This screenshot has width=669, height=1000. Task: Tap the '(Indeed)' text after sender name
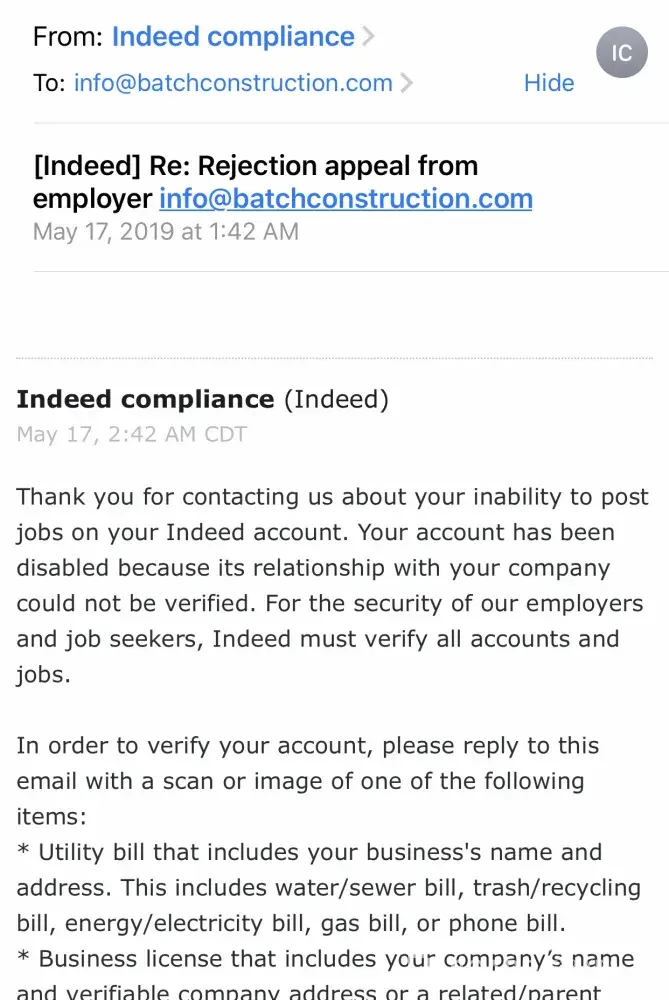click(x=336, y=400)
